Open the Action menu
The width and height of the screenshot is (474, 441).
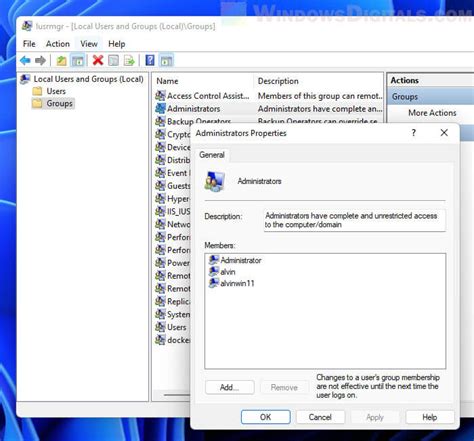coord(58,44)
